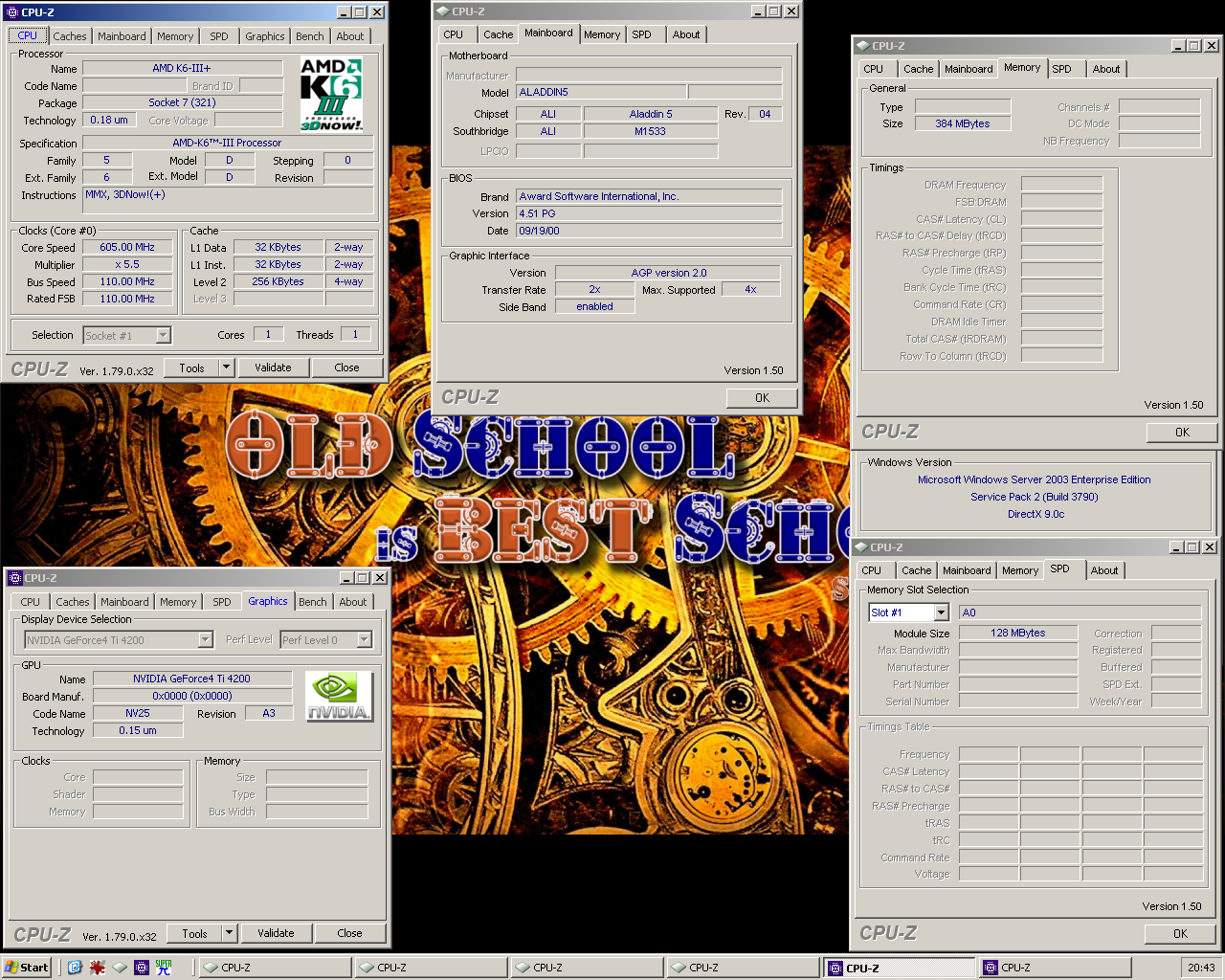Open the Slot #1 memory slot dropdown
Image resolution: width=1225 pixels, height=980 pixels.
tap(941, 612)
